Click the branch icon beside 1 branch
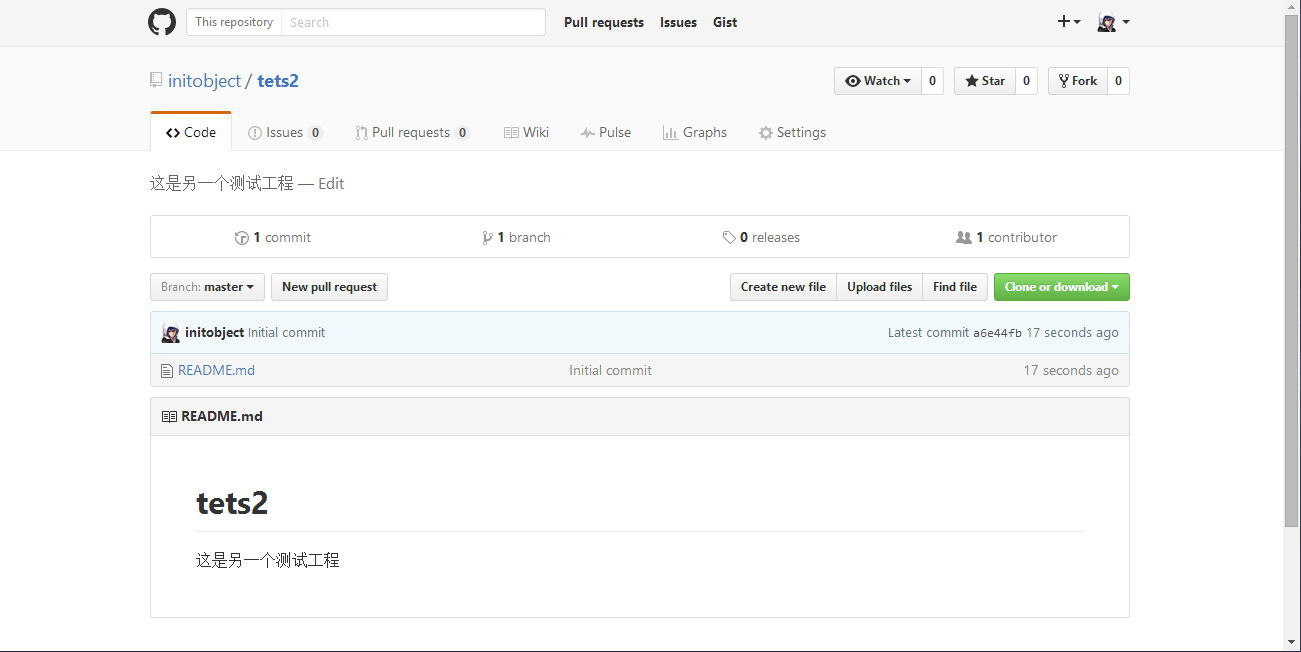 487,238
